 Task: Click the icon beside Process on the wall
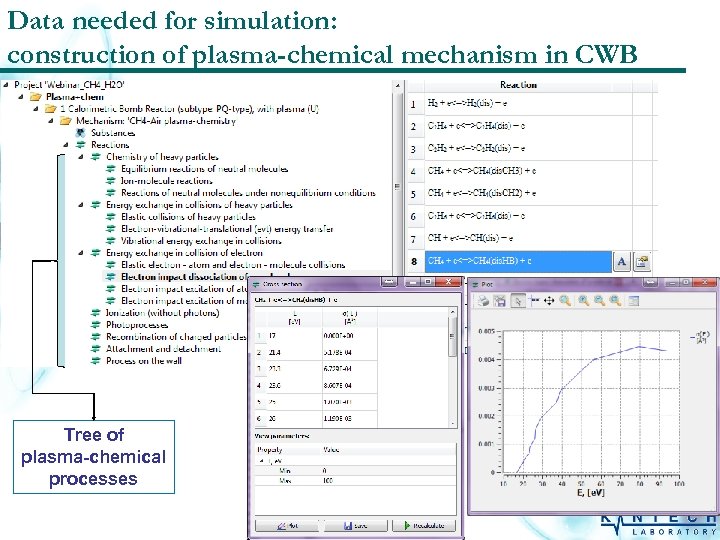tap(96, 360)
